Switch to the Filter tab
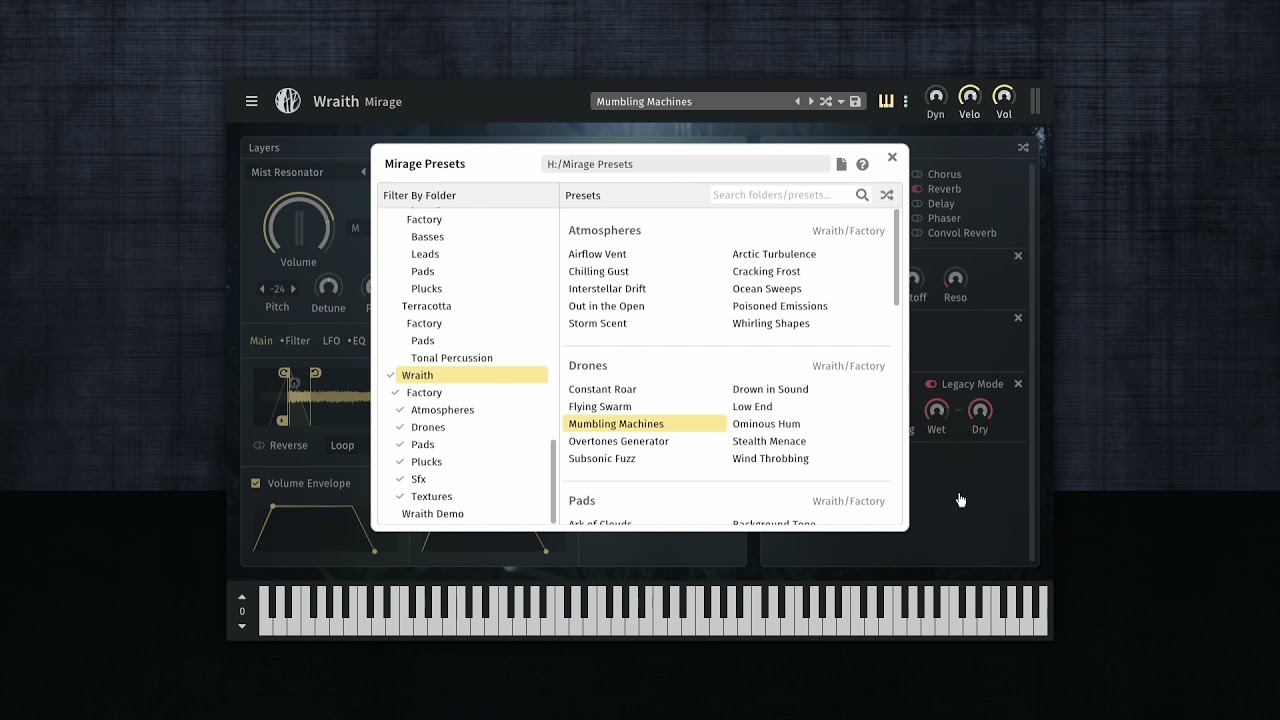The height and width of the screenshot is (720, 1280). [x=295, y=341]
